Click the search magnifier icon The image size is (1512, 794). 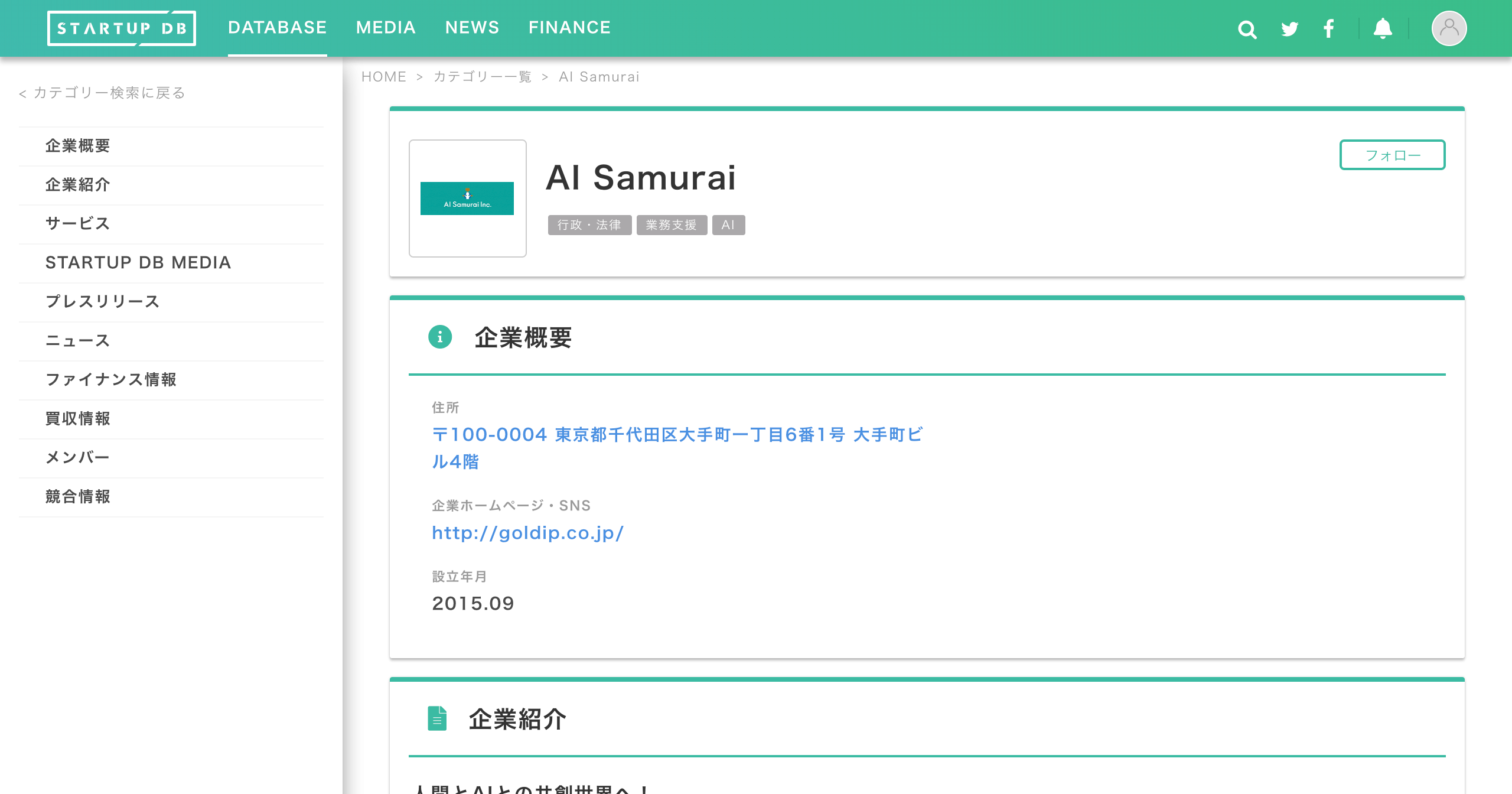[1247, 29]
